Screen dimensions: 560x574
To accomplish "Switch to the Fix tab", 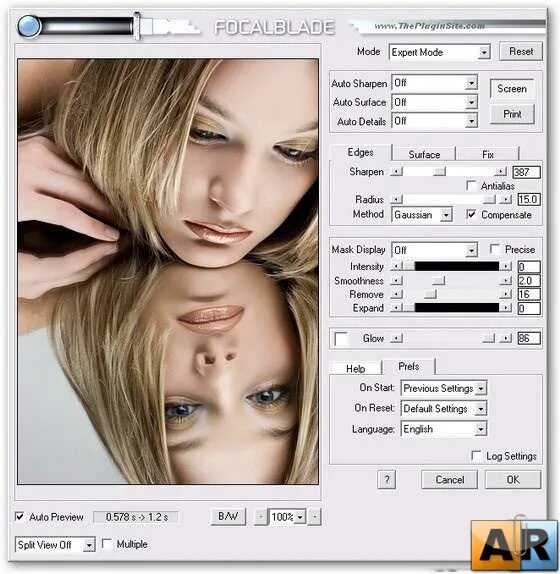I will [488, 154].
